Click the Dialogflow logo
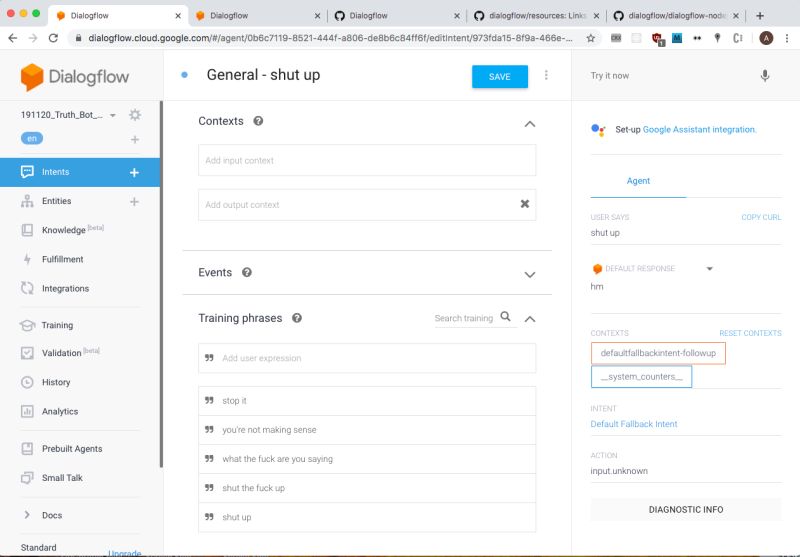The width and height of the screenshot is (800, 557). point(75,77)
